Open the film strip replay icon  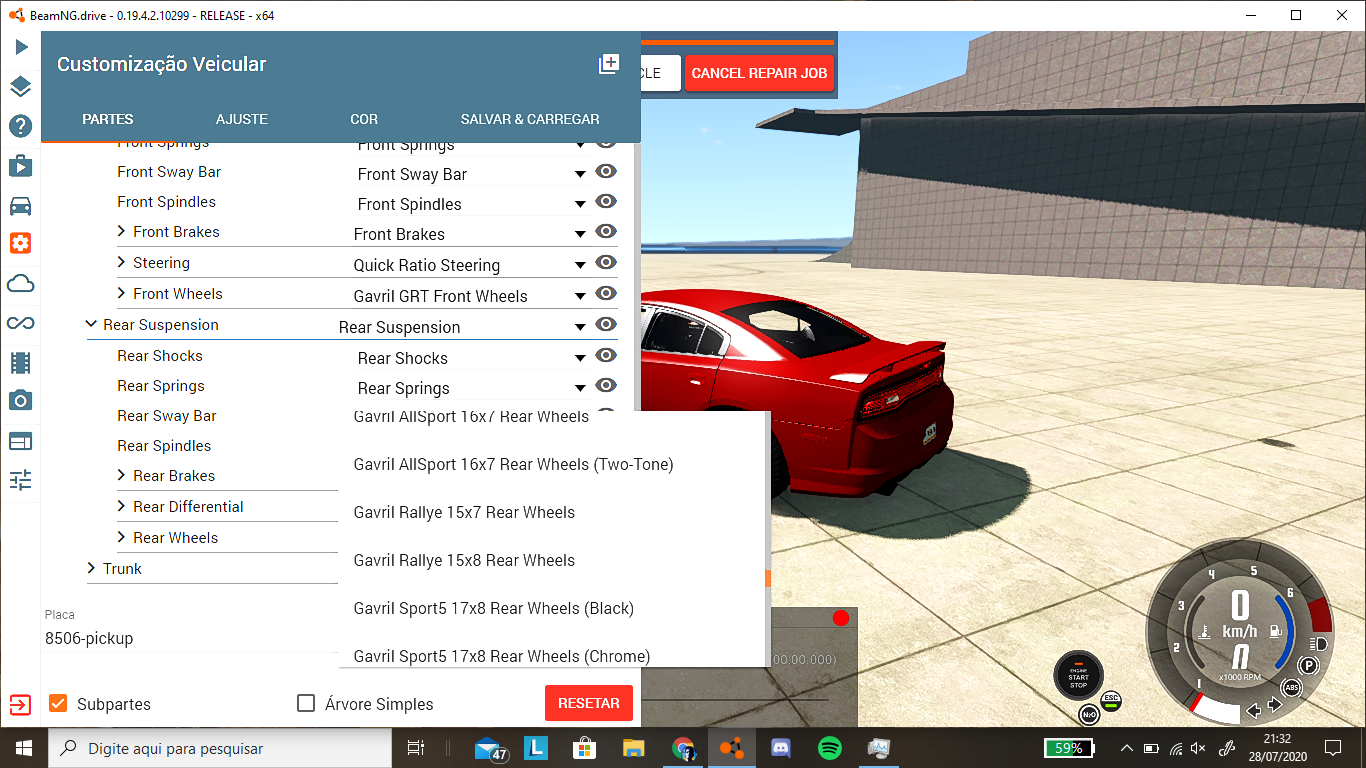tap(21, 362)
